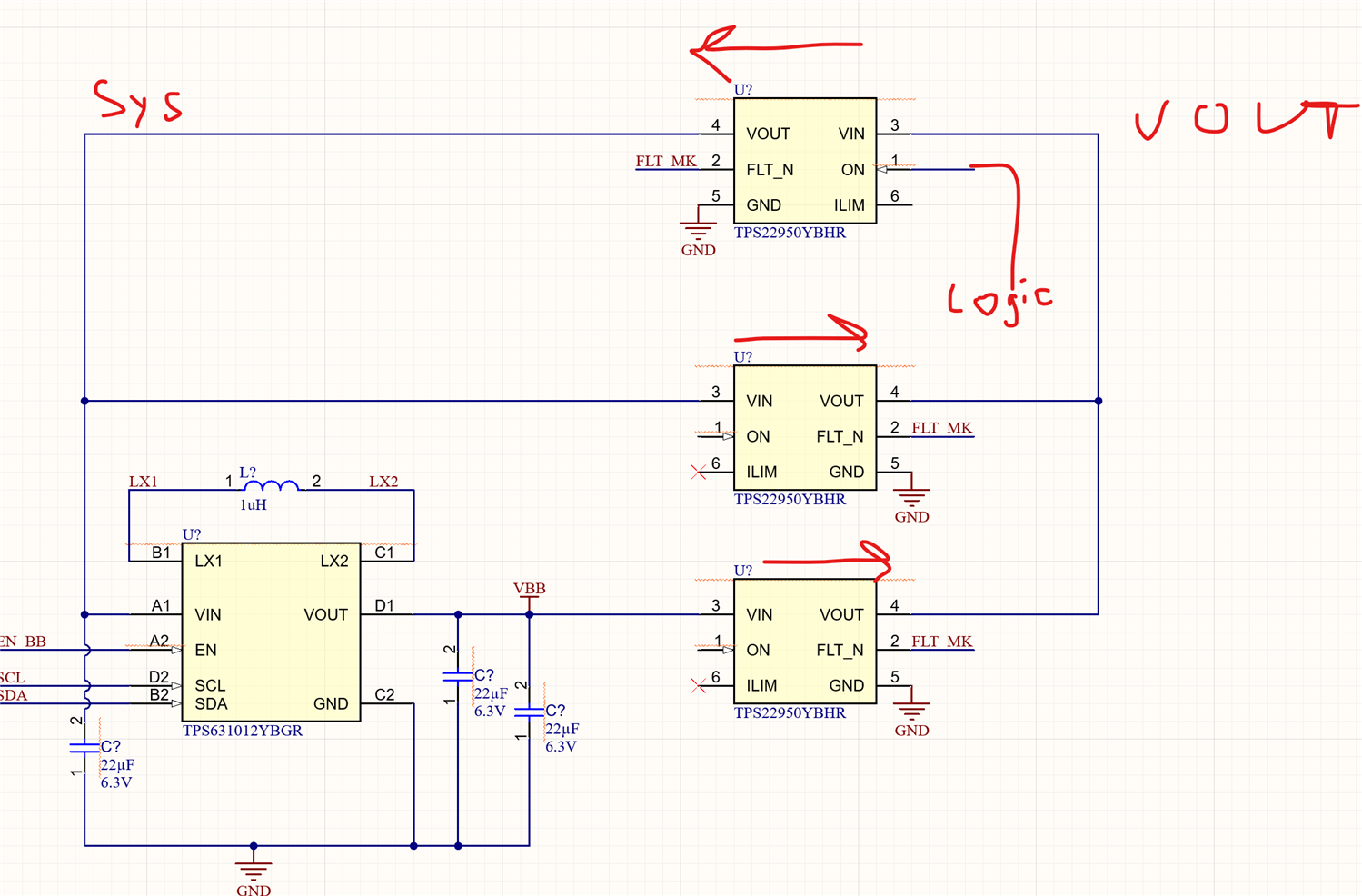Click pin designator D2 at the SCL pin
Screen dimensions: 1362x896
click(159, 677)
